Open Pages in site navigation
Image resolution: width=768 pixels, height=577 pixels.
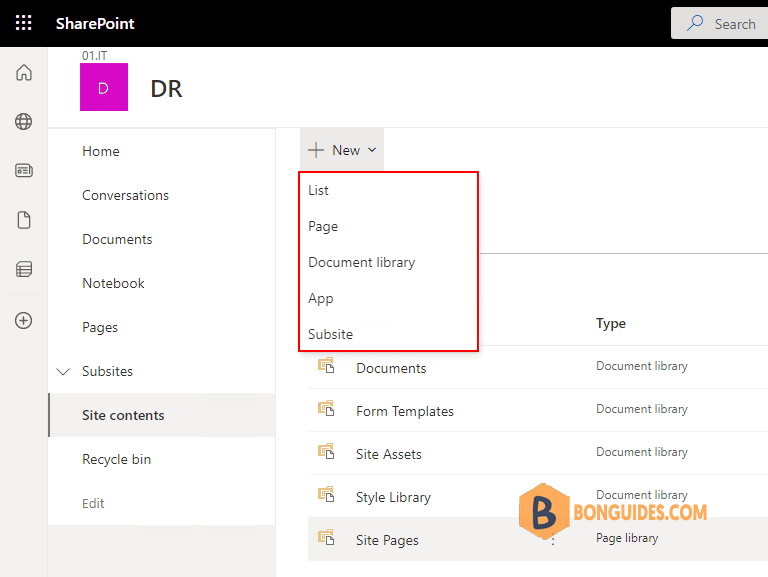[100, 328]
